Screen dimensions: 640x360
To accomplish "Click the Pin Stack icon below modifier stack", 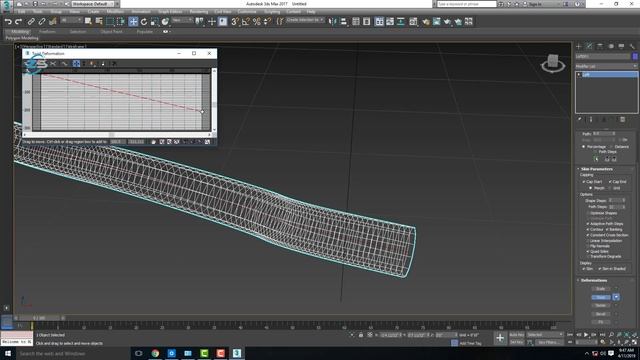I will point(579,119).
